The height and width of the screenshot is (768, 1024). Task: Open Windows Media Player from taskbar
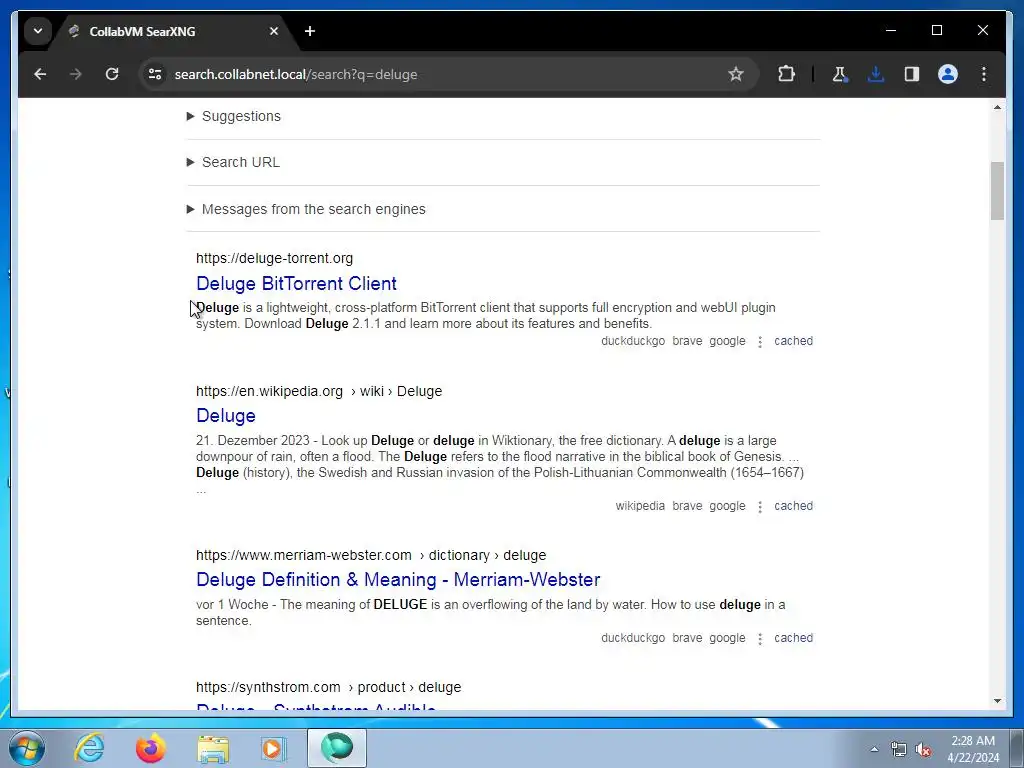pyautogui.click(x=273, y=748)
